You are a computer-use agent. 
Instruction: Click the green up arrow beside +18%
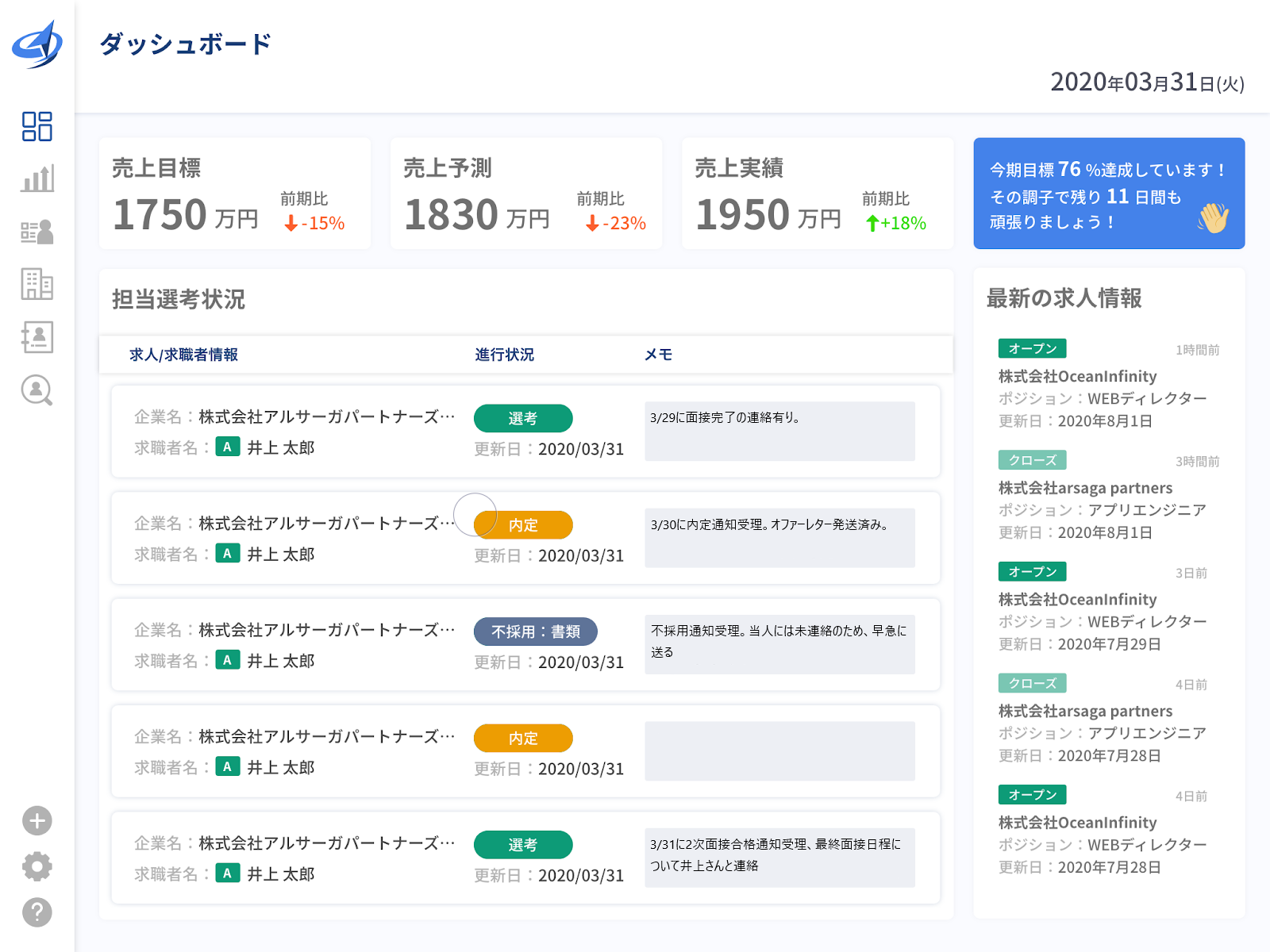tap(872, 224)
